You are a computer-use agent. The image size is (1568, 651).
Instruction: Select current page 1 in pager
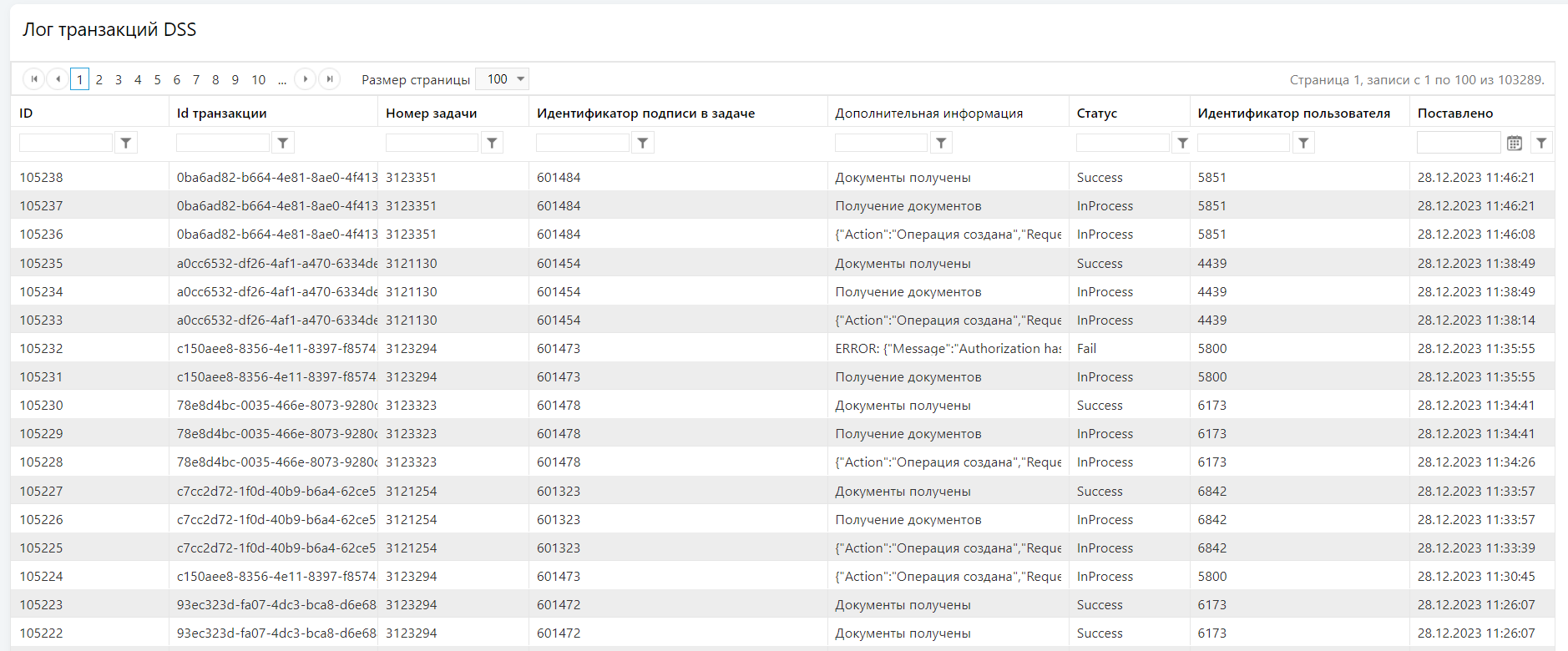79,79
